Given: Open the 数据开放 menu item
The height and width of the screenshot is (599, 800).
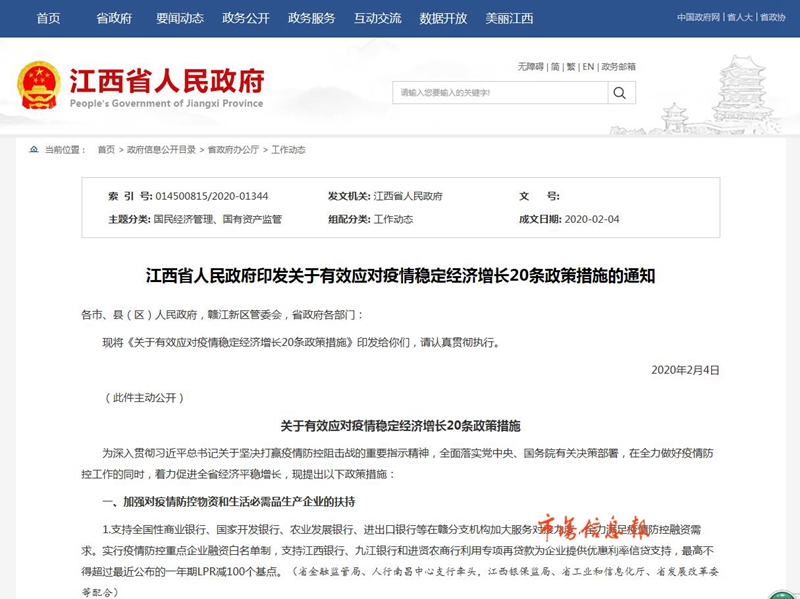Looking at the screenshot, I should click(443, 18).
